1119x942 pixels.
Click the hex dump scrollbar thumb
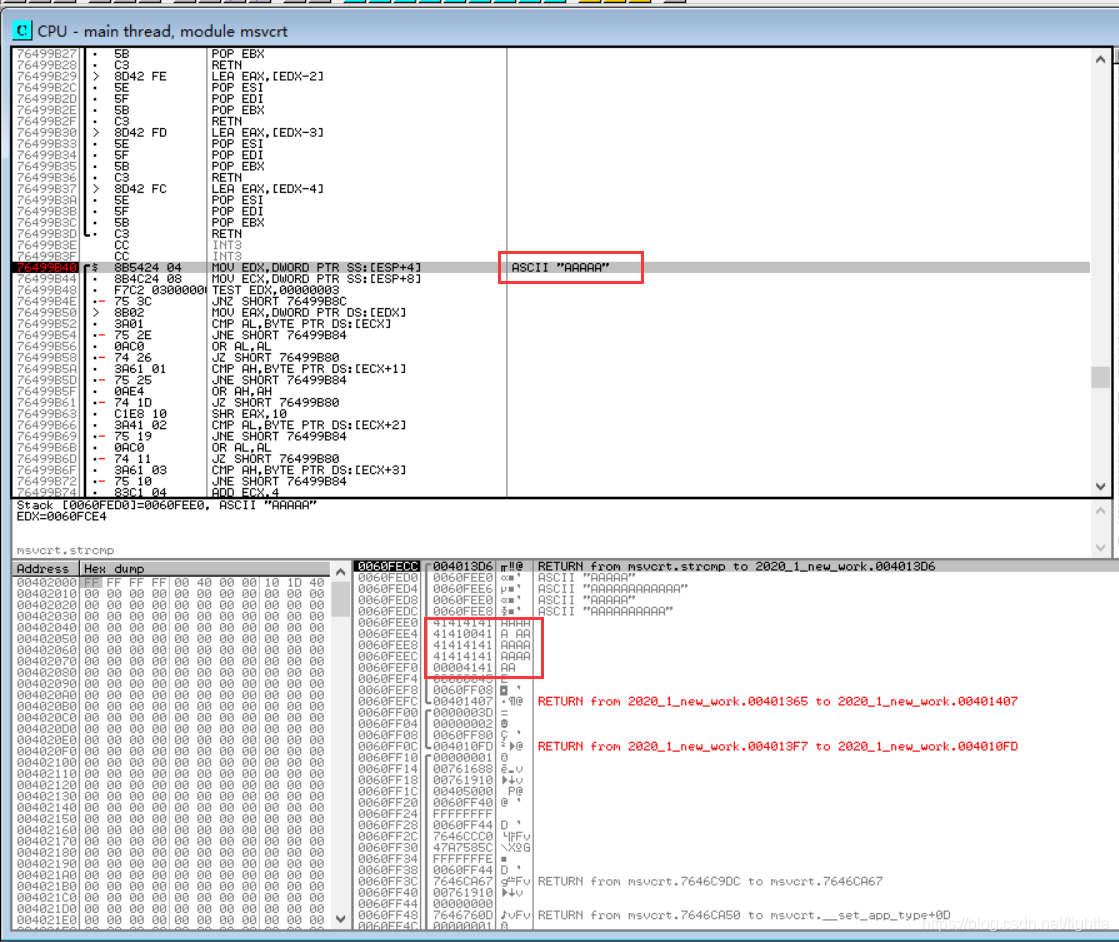[340, 599]
